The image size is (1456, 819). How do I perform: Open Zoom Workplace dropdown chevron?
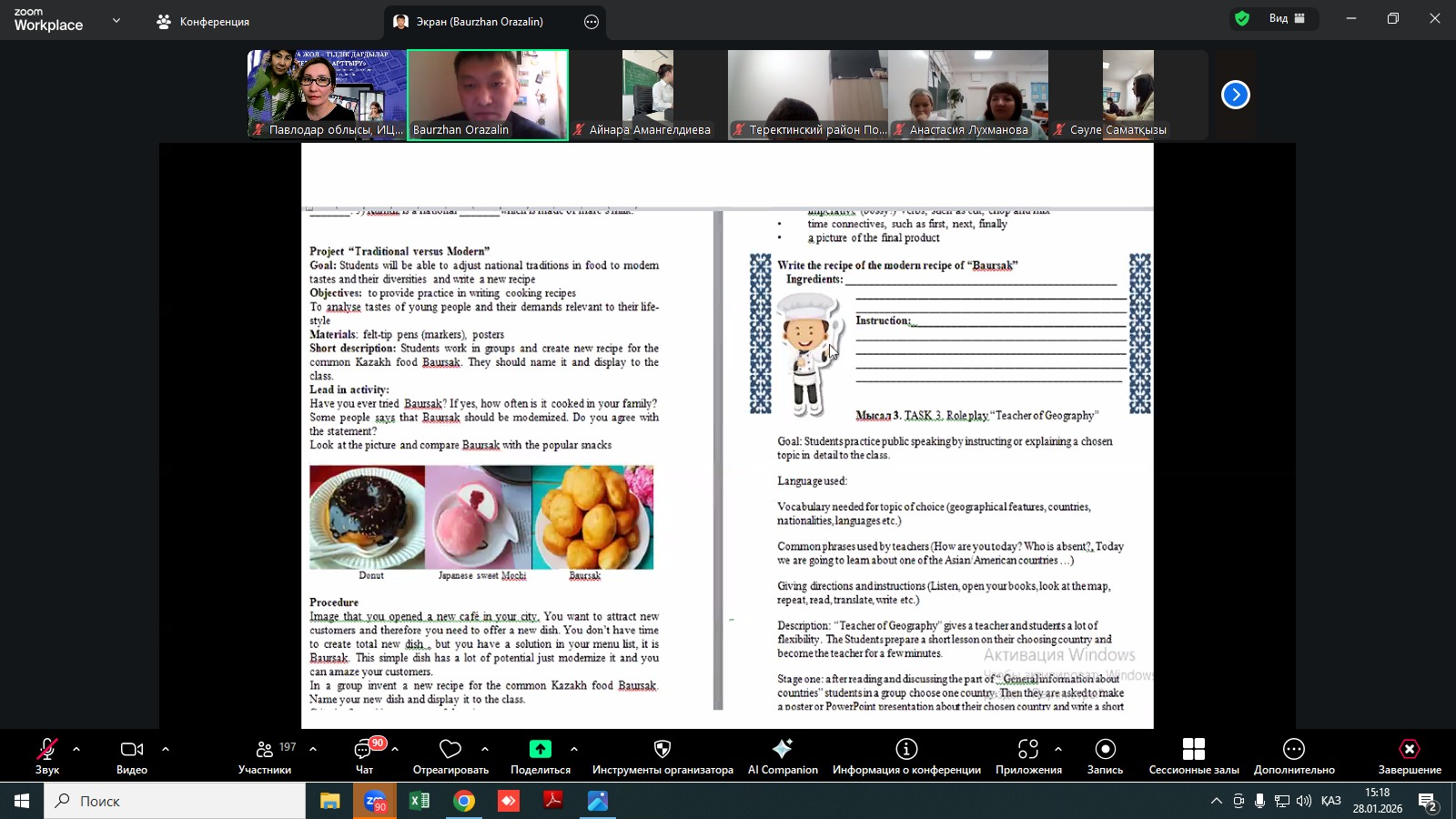click(116, 20)
